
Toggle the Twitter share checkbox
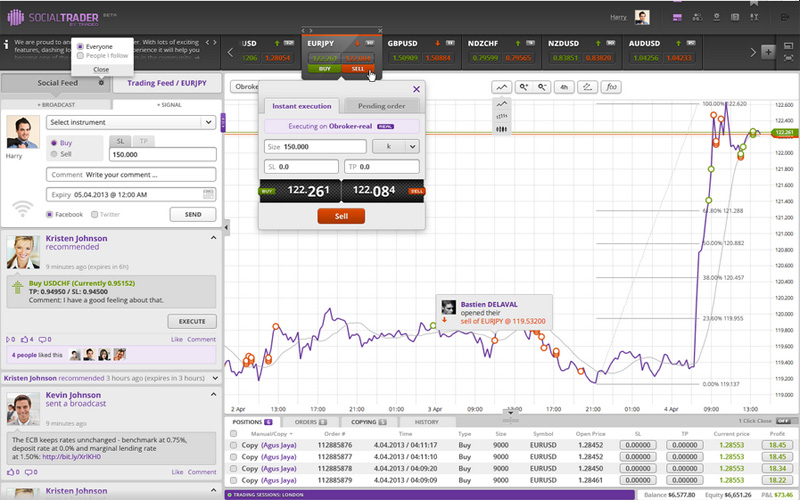point(94,214)
